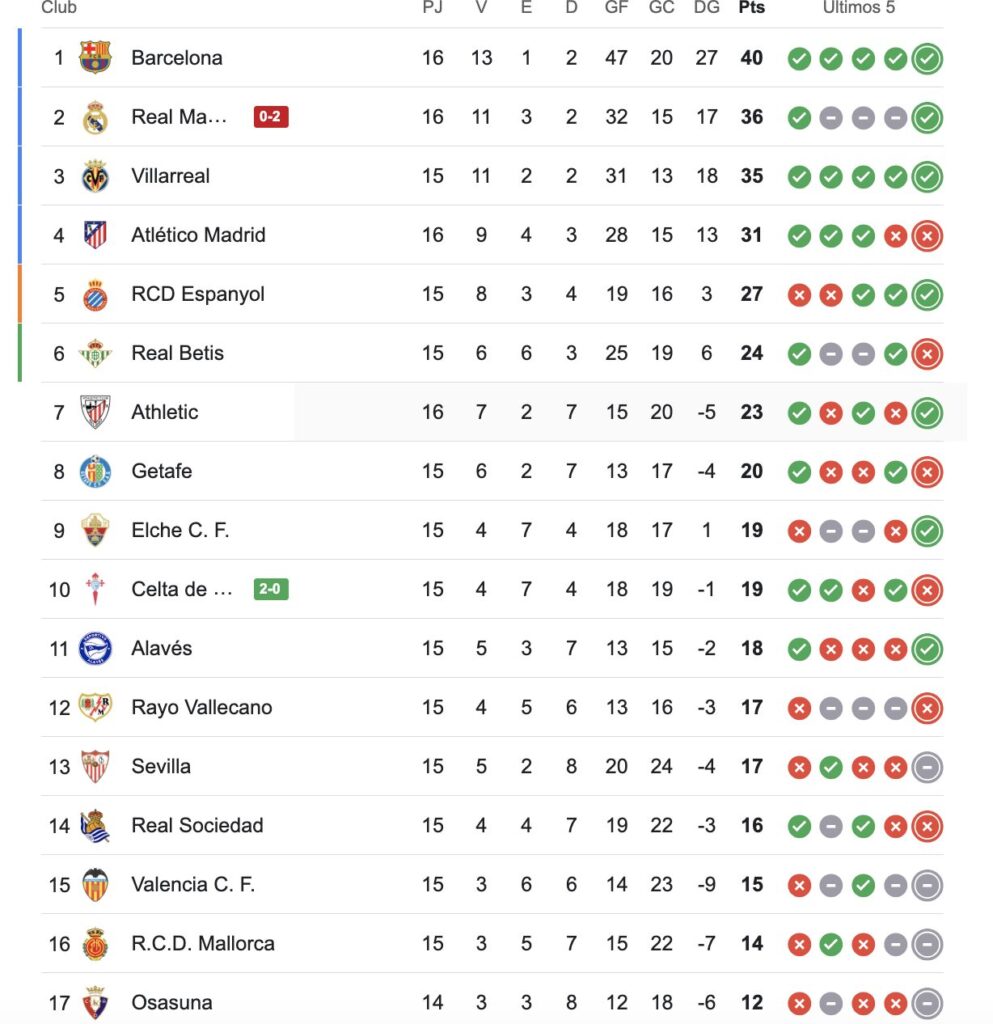The height and width of the screenshot is (1024, 993).
Task: Click the Valencia C. F. bat crest
Action: (95, 884)
